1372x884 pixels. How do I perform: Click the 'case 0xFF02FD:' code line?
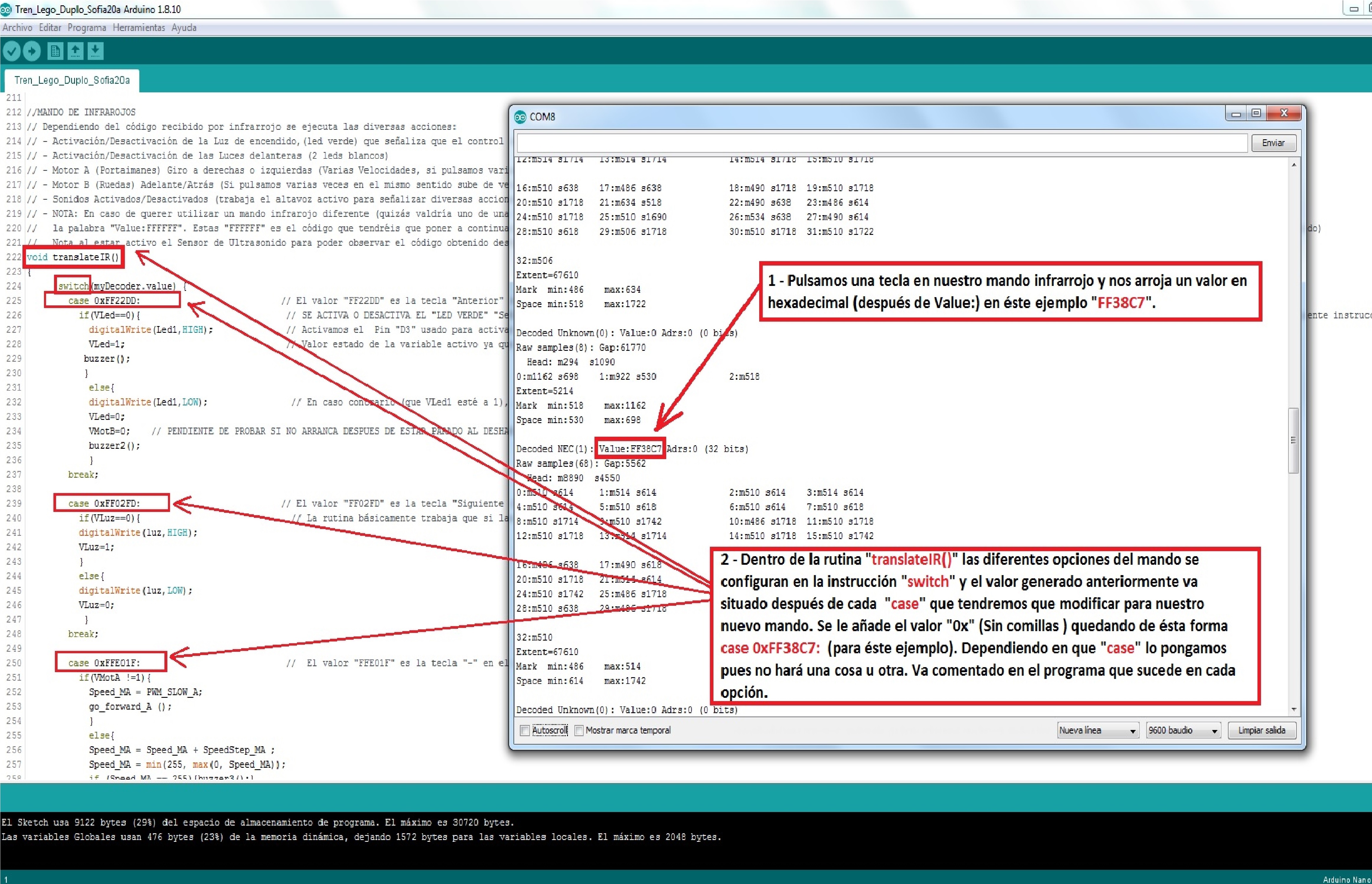click(x=104, y=503)
